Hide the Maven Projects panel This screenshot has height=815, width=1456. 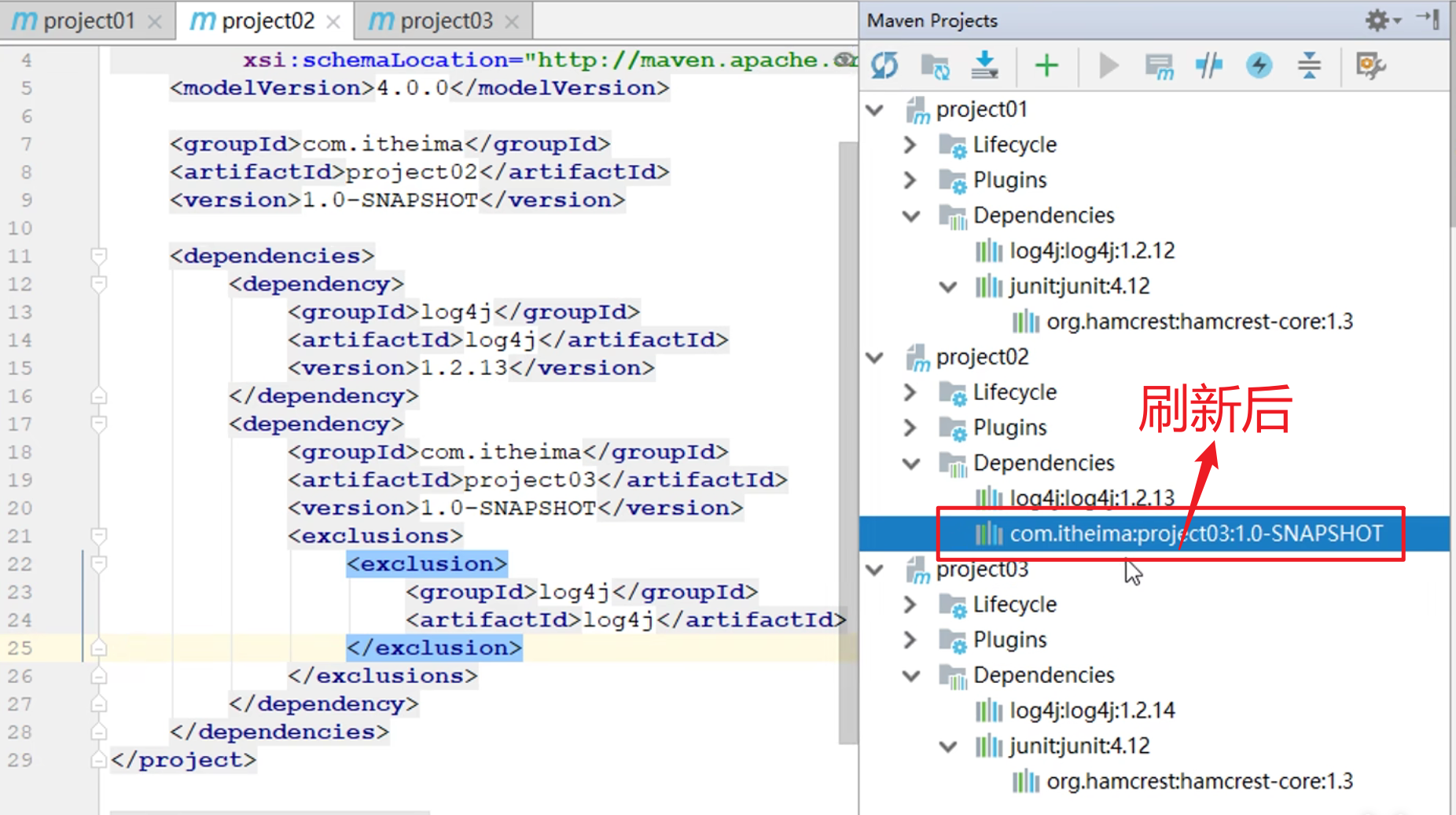tap(1428, 19)
